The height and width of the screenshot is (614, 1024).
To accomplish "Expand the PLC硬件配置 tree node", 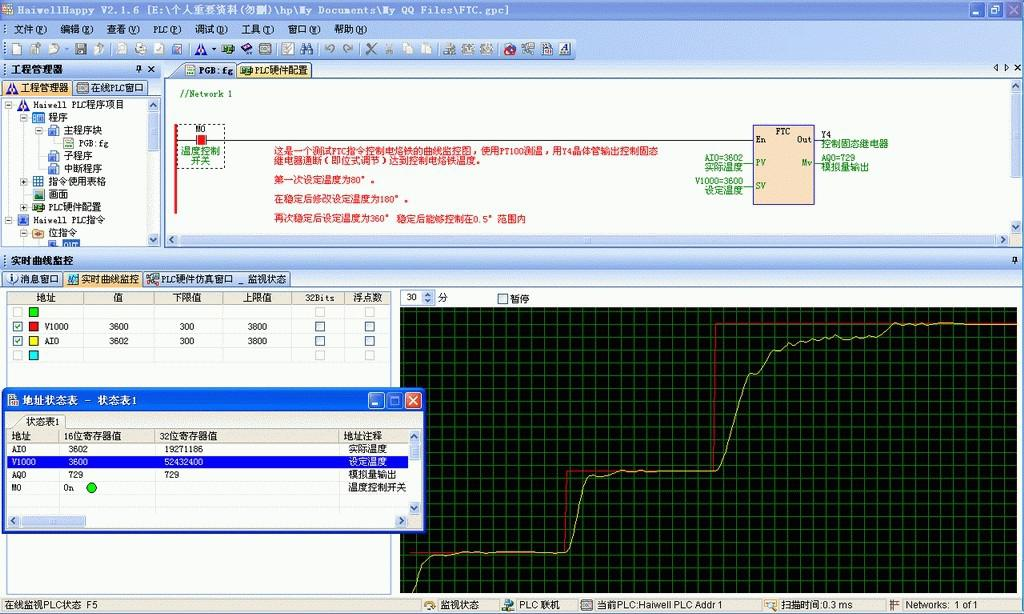I will (x=24, y=207).
